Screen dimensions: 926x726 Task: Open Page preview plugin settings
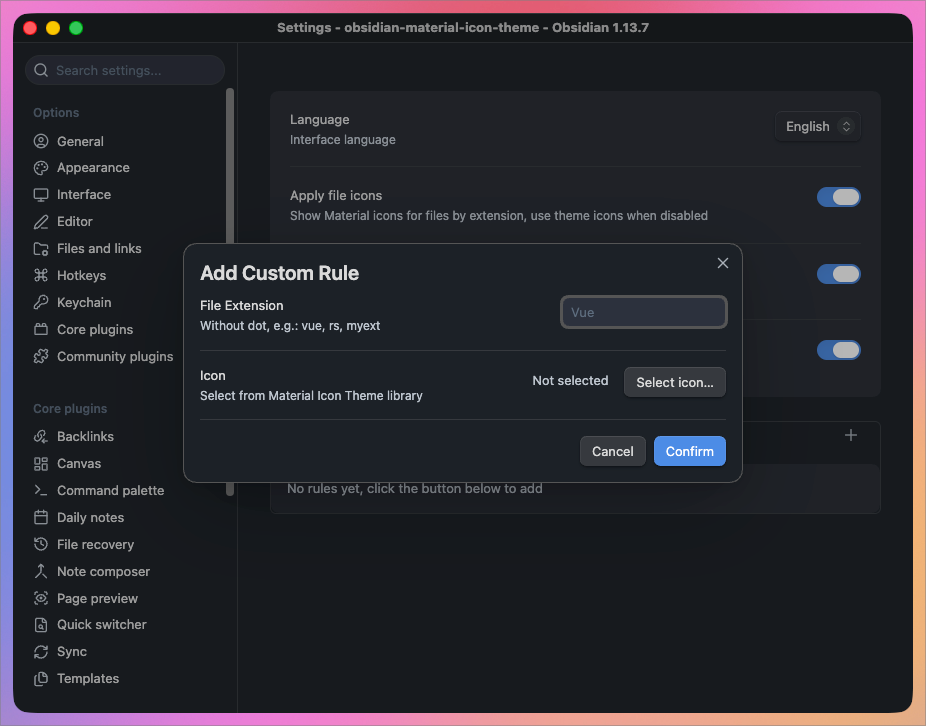coord(97,598)
